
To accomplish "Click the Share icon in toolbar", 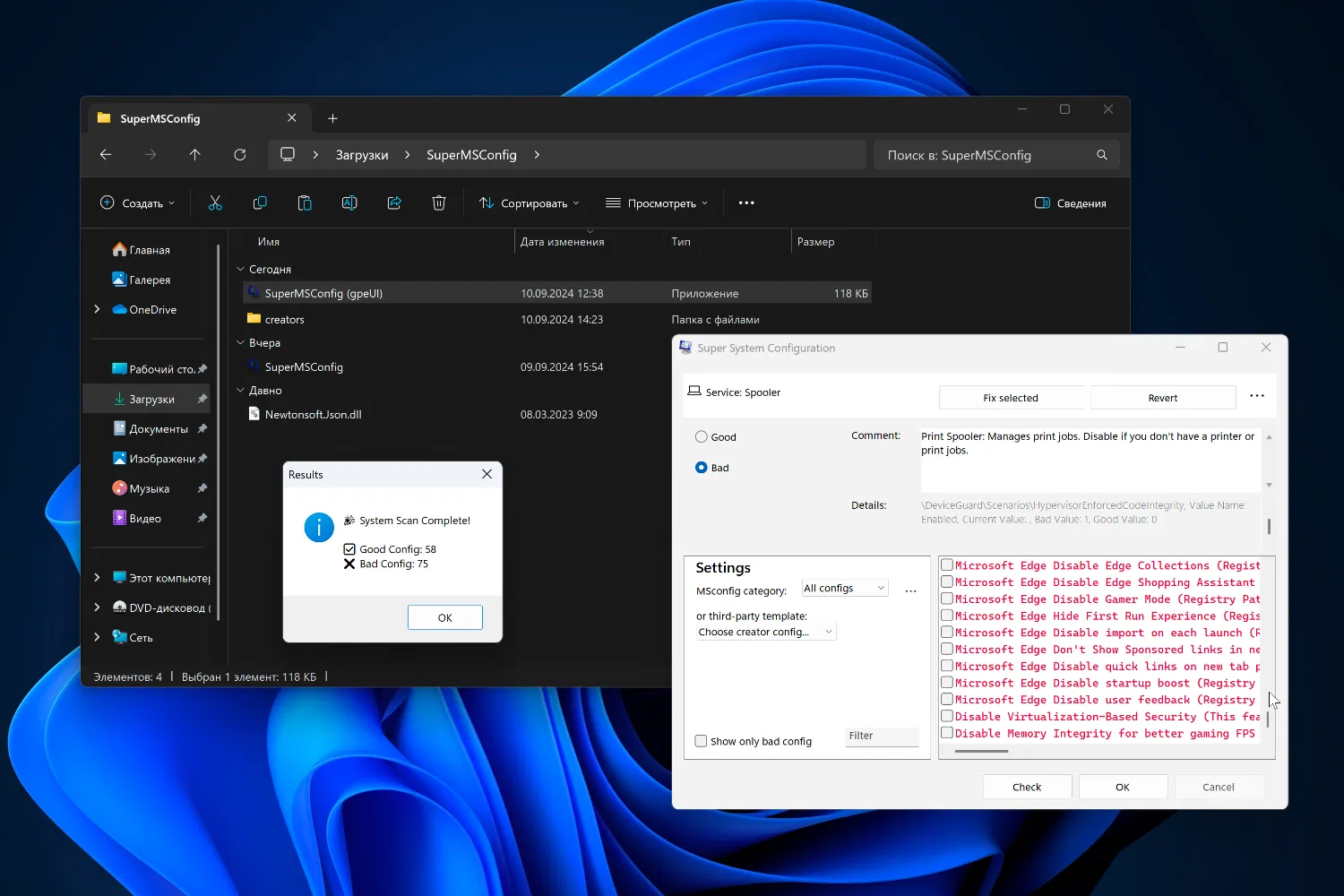I will (x=394, y=203).
